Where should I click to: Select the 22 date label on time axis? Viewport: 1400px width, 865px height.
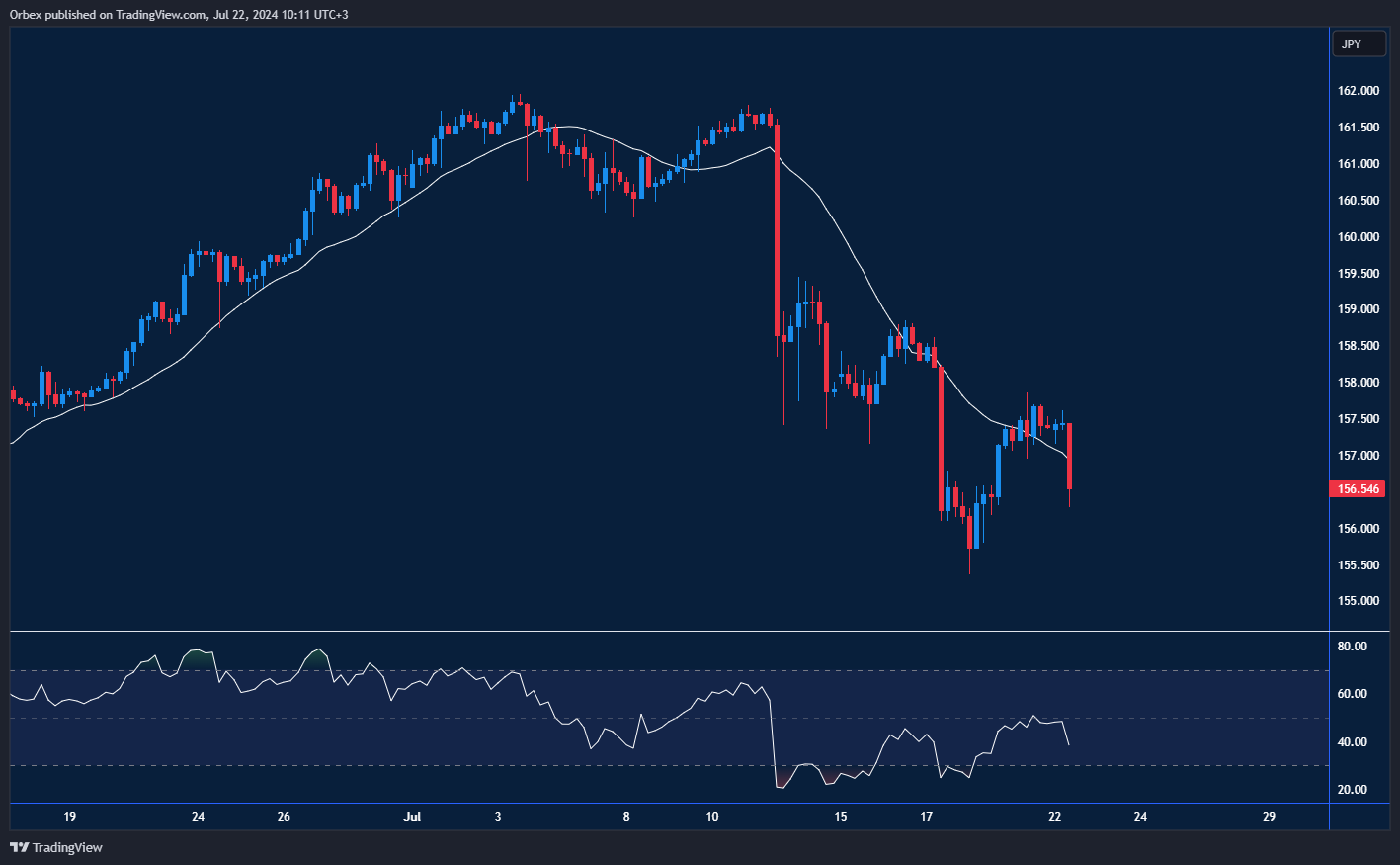(1055, 817)
